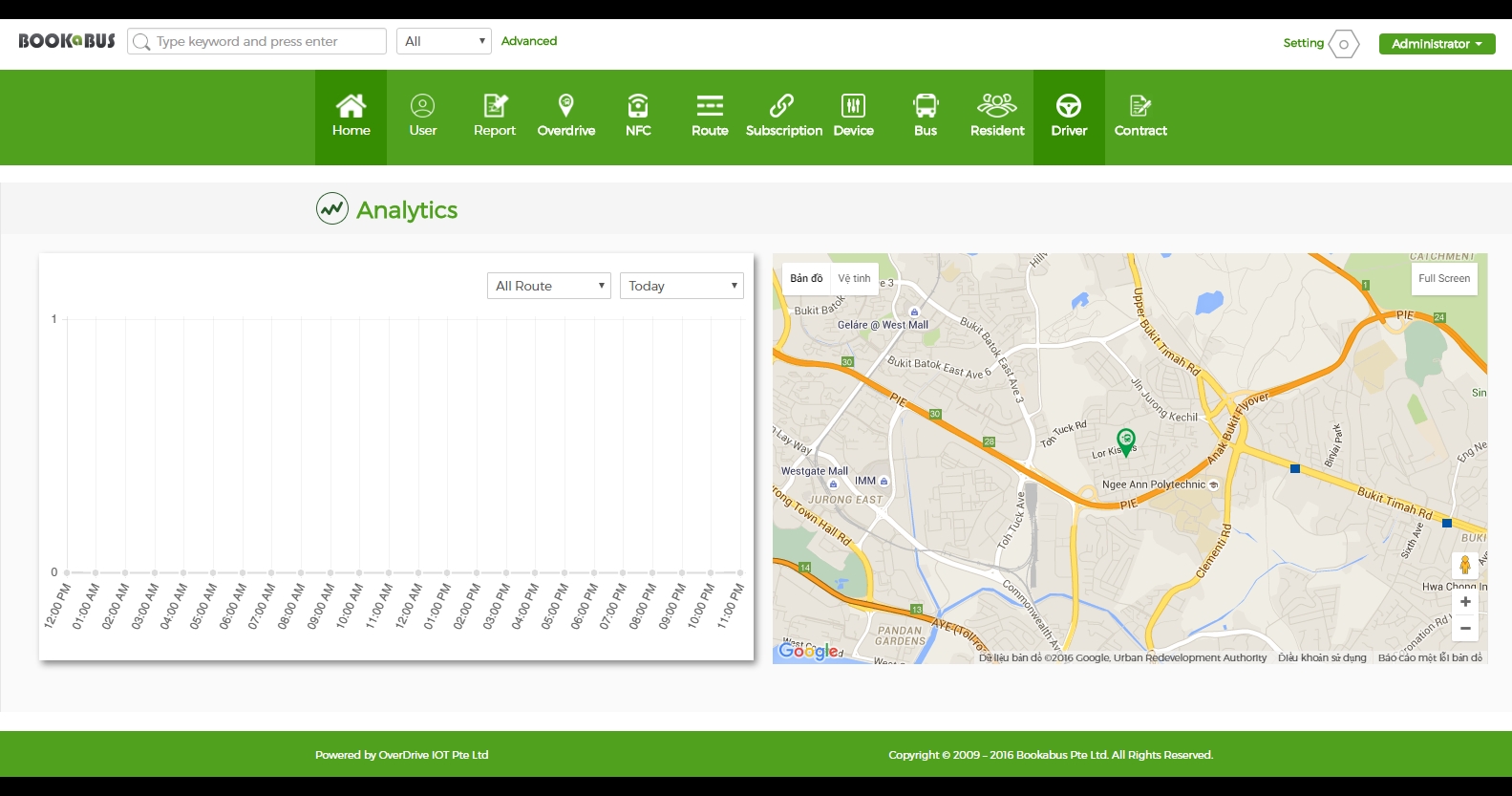Expand the Today time range dropdown

coord(681,286)
